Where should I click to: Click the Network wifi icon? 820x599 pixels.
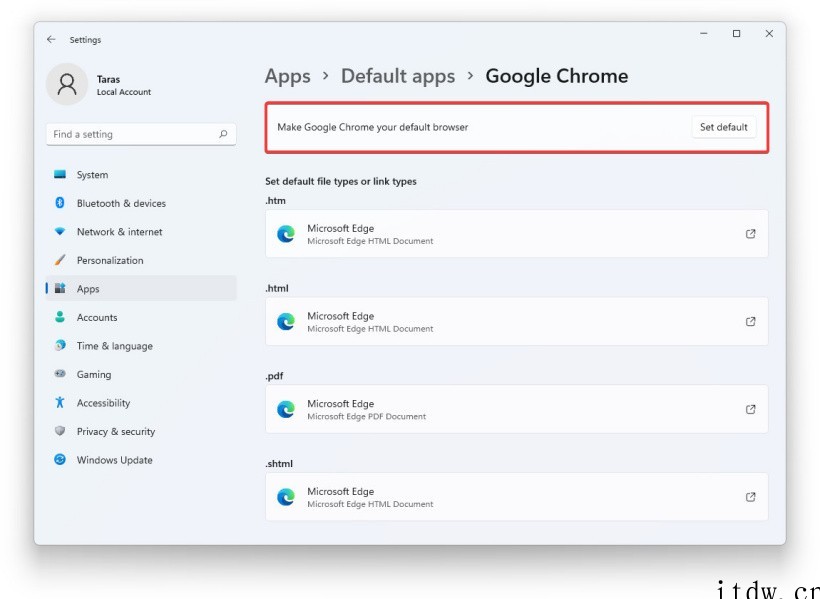point(60,231)
